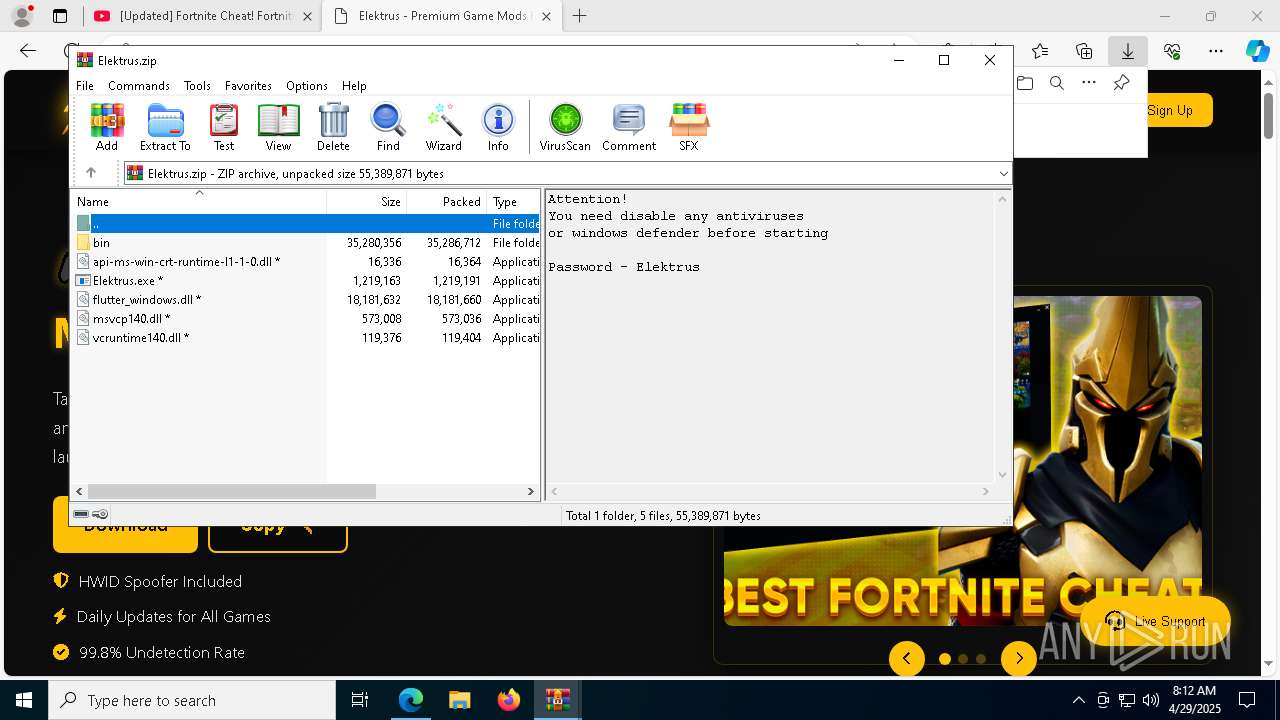The image size is (1280, 720).
Task: Open the Commands menu
Action: point(139,86)
